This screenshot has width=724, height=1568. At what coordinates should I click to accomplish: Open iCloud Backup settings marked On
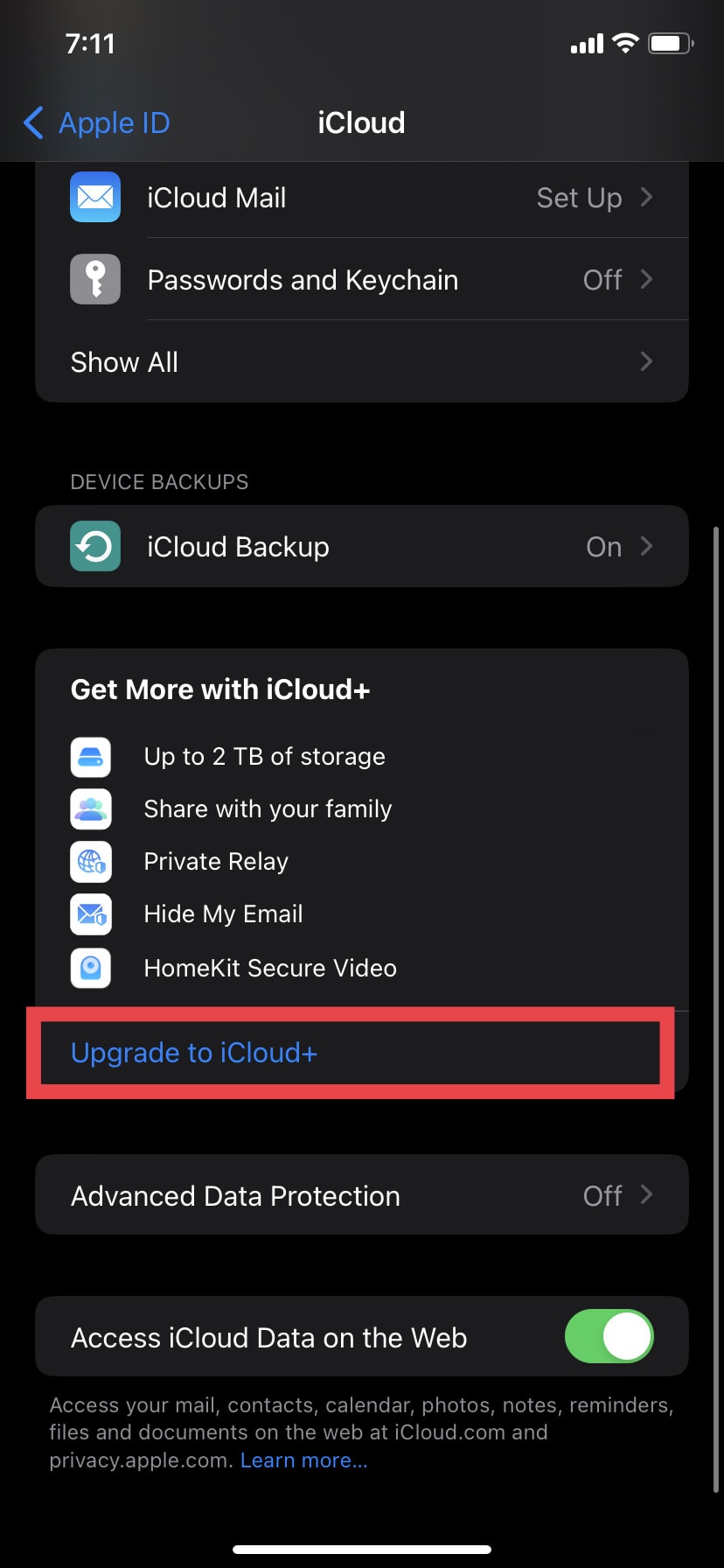[x=362, y=546]
